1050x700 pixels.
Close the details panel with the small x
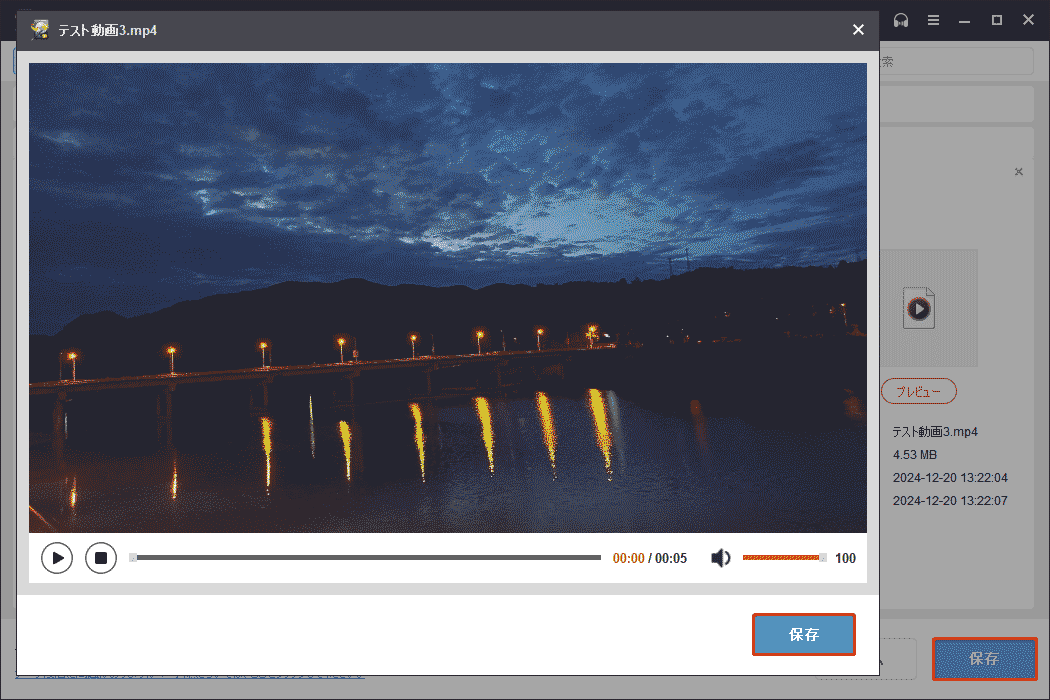pos(1019,172)
